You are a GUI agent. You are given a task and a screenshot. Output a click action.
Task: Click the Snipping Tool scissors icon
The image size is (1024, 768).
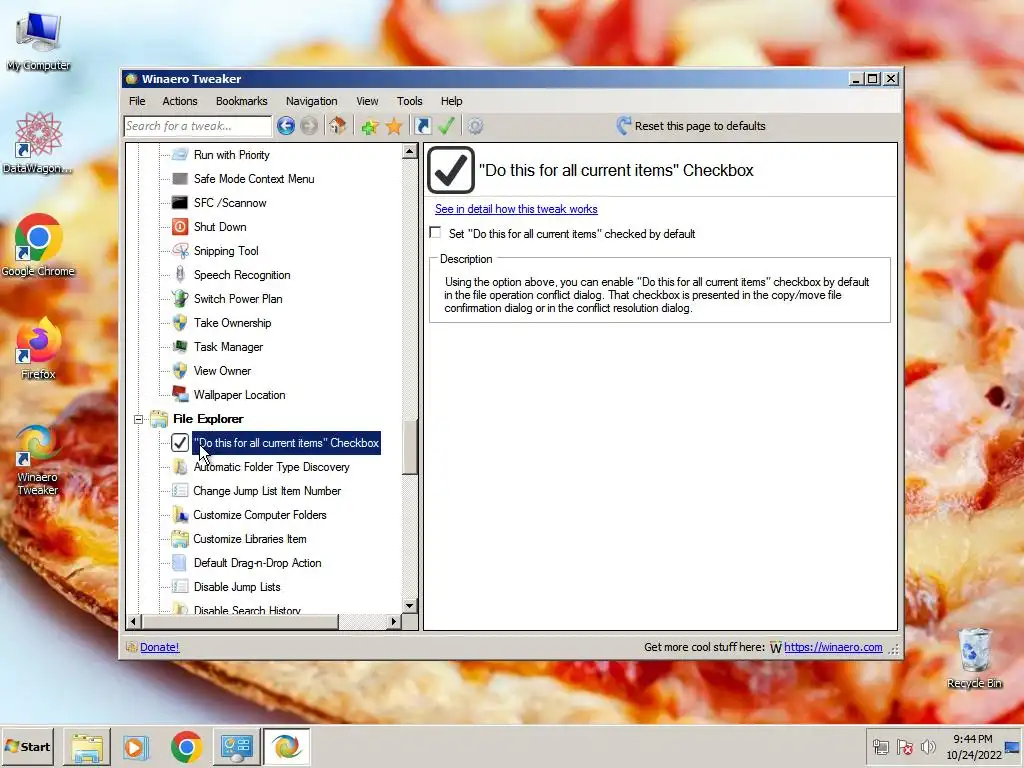click(180, 251)
